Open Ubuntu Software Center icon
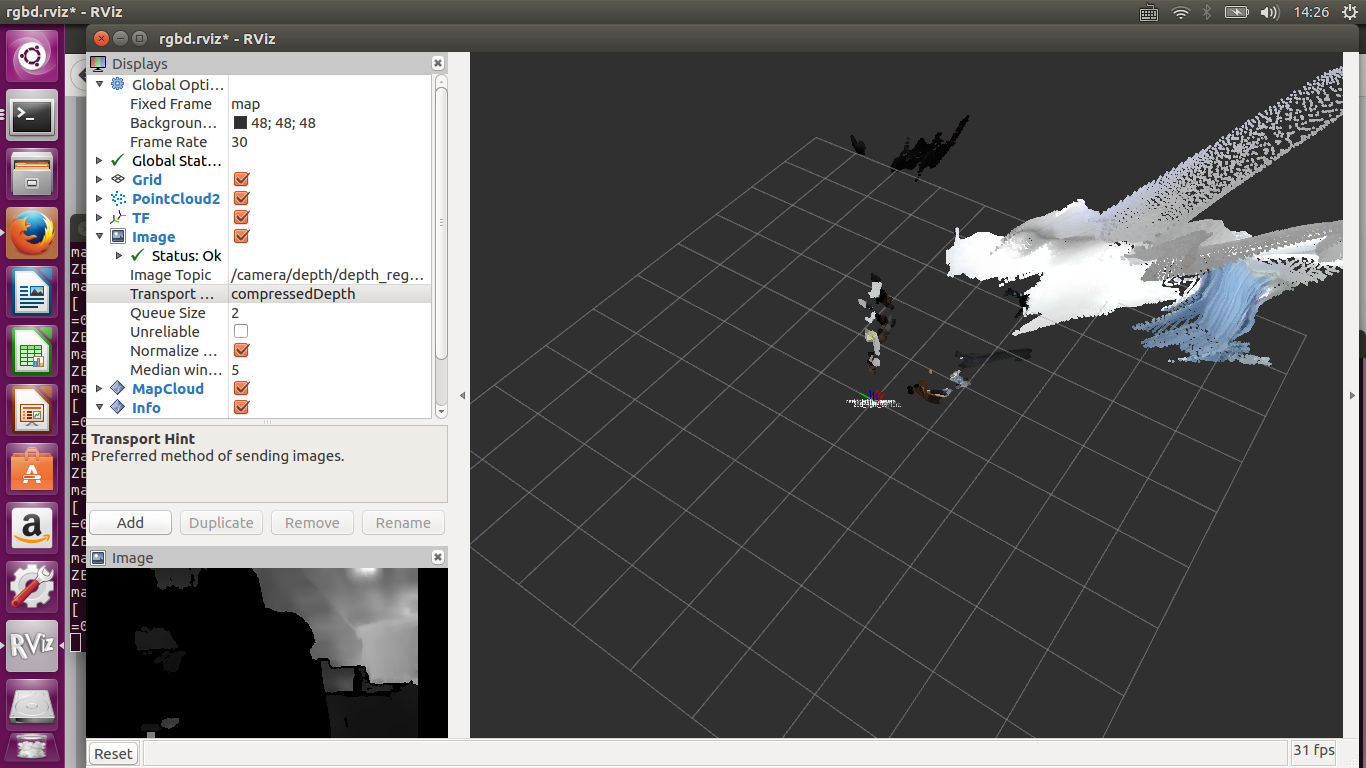This screenshot has height=768, width=1366. [x=32, y=468]
